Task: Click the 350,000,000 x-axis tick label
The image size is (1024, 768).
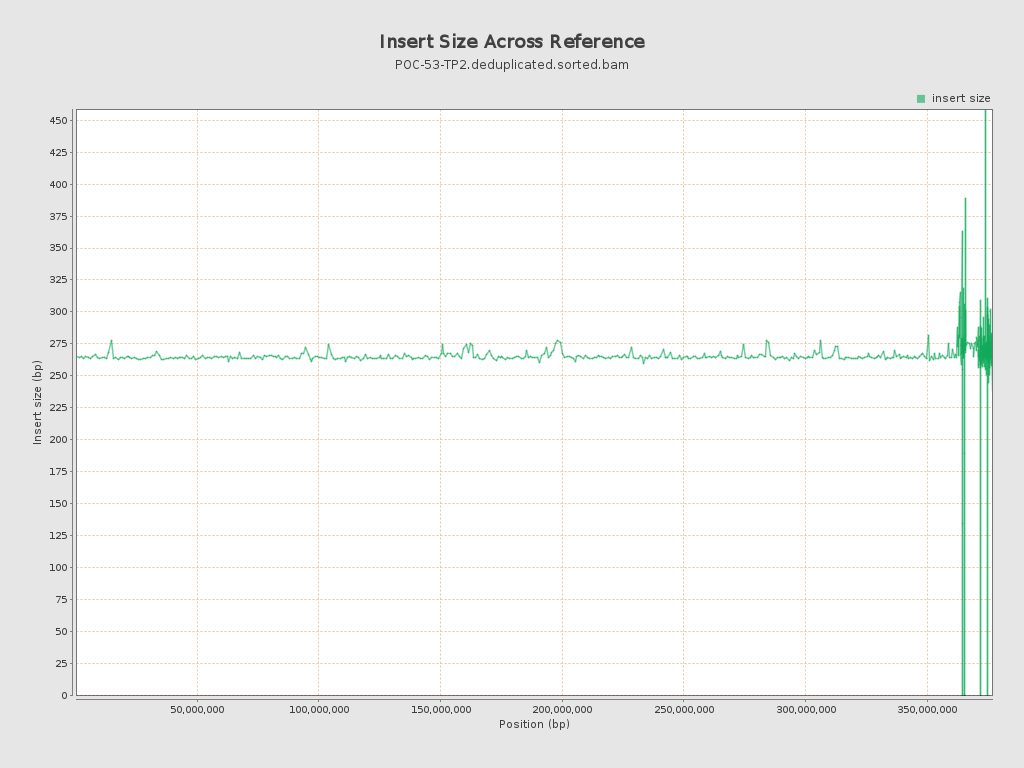Action: pyautogui.click(x=927, y=709)
